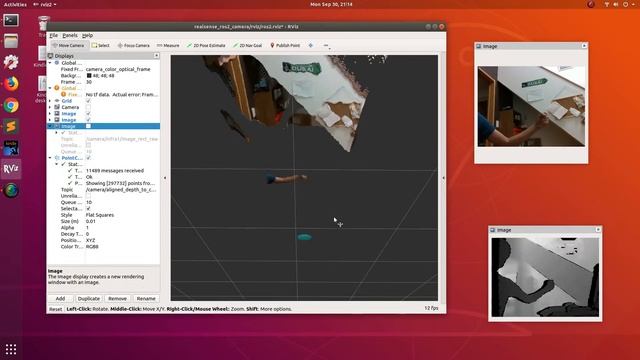The image size is (640, 360).
Task: Collapse the PointCloud2 Status node
Action: [57, 164]
